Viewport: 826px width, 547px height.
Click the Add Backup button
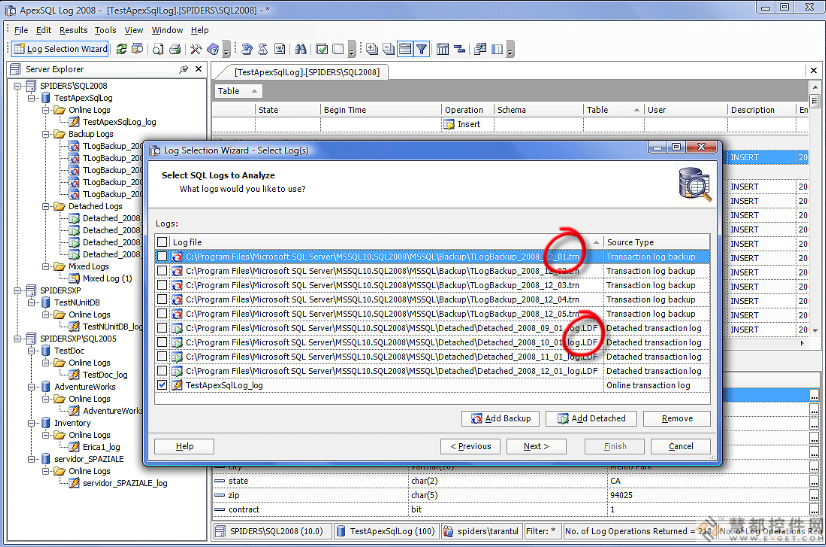500,418
